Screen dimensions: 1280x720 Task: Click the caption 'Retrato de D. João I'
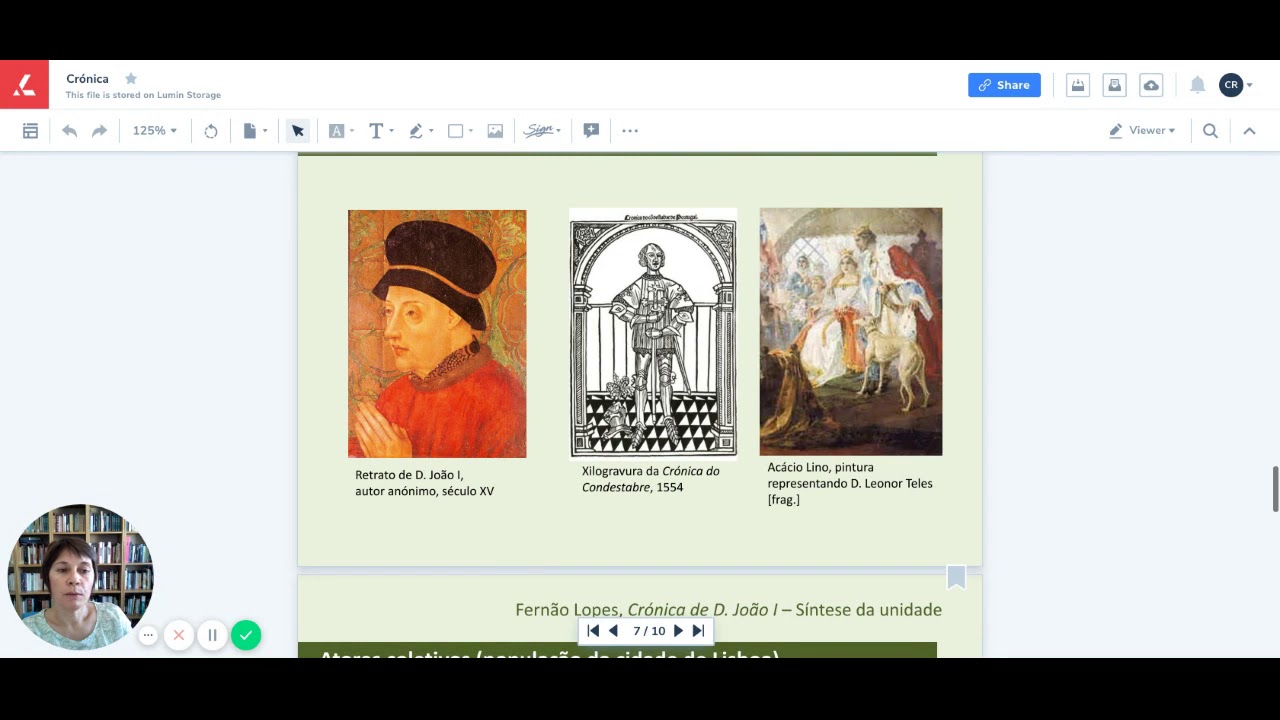tap(409, 475)
